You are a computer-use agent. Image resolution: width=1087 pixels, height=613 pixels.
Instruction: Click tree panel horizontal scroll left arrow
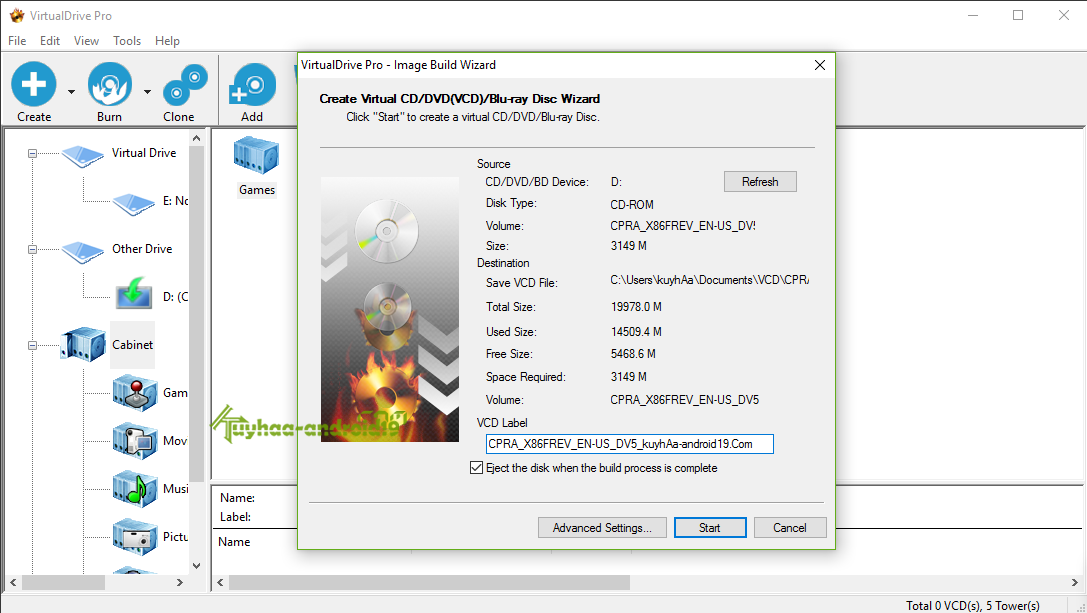pos(12,582)
